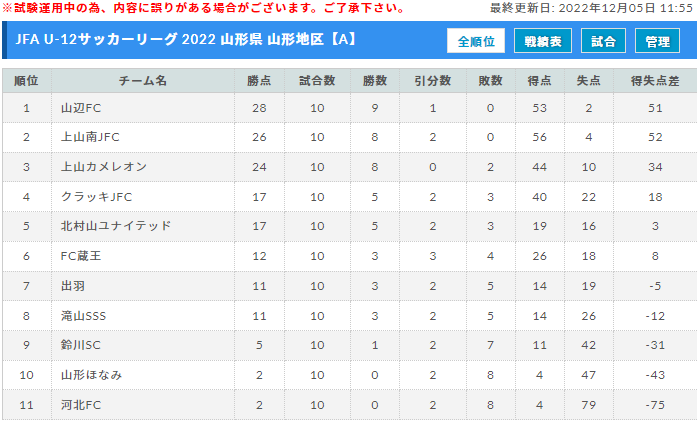Select team 上山南JFC
This screenshot has height=421, width=697.
click(90, 137)
